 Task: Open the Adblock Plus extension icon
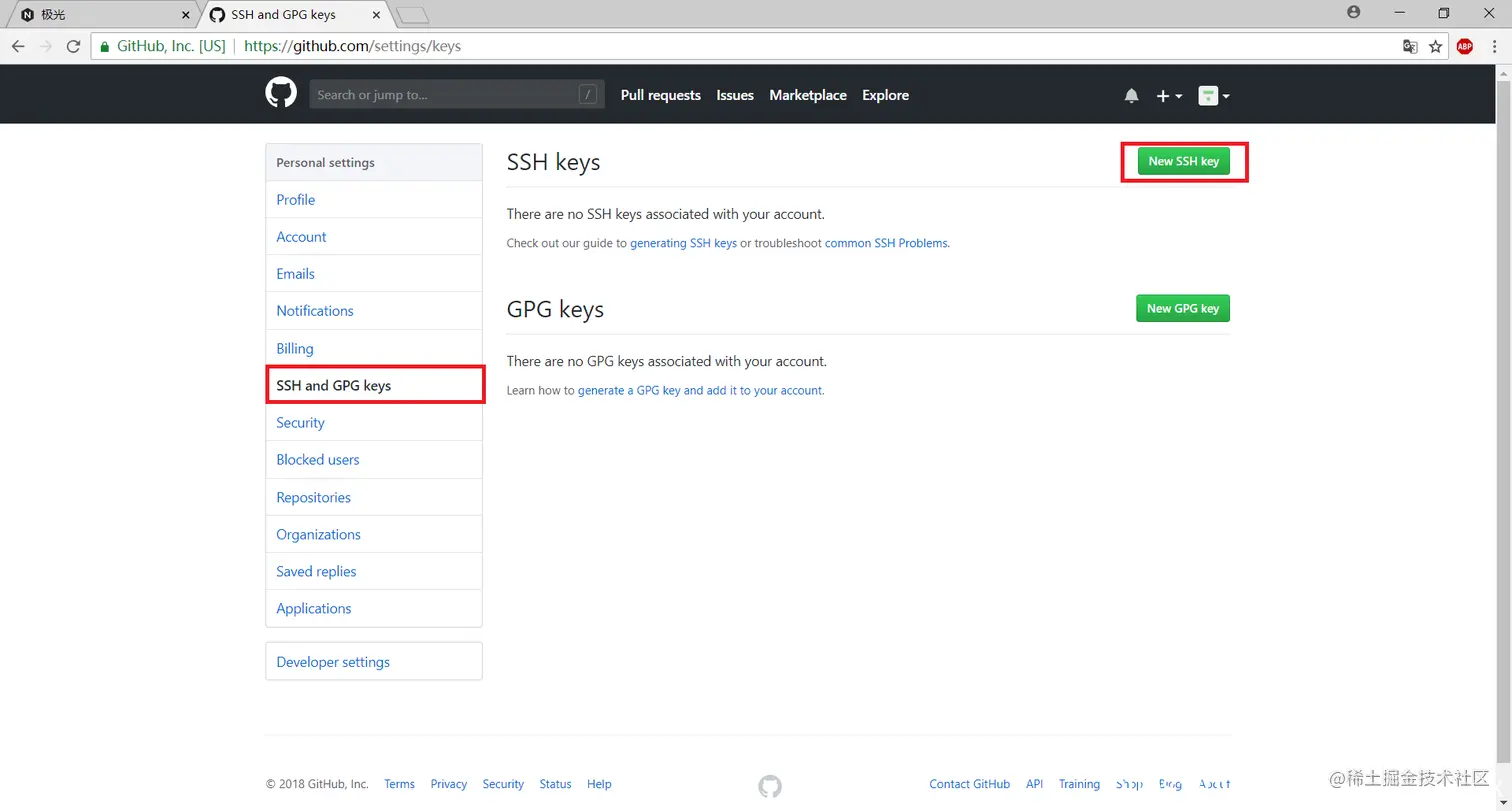coord(1465,46)
